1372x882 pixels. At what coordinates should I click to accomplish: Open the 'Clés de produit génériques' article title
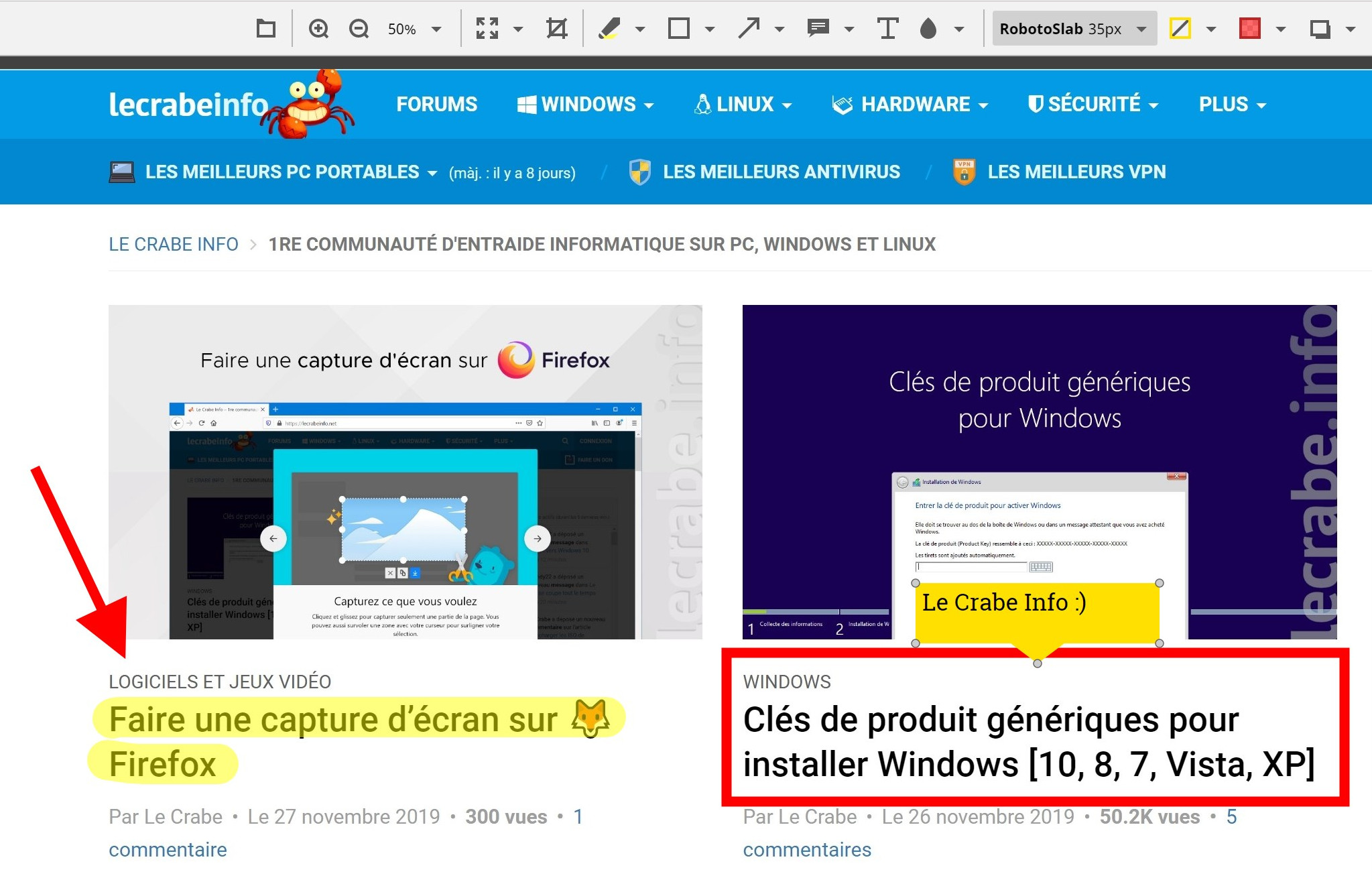point(1029,741)
